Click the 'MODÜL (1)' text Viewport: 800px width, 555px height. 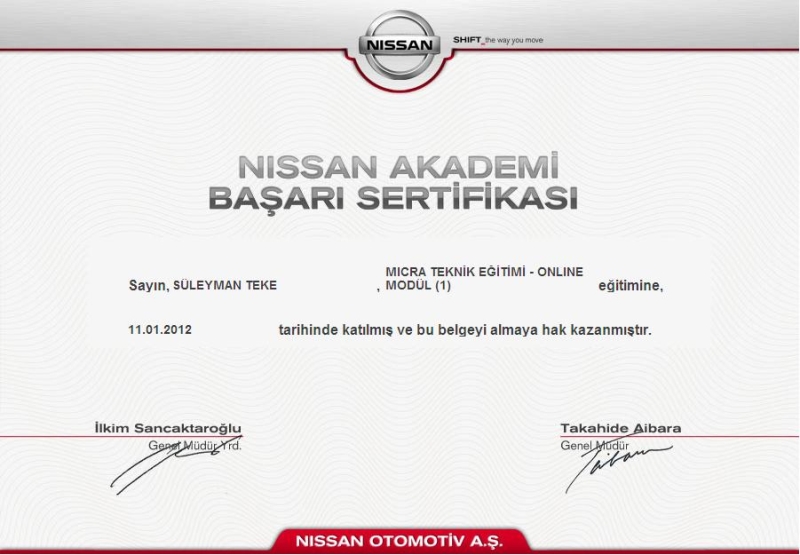[418, 286]
